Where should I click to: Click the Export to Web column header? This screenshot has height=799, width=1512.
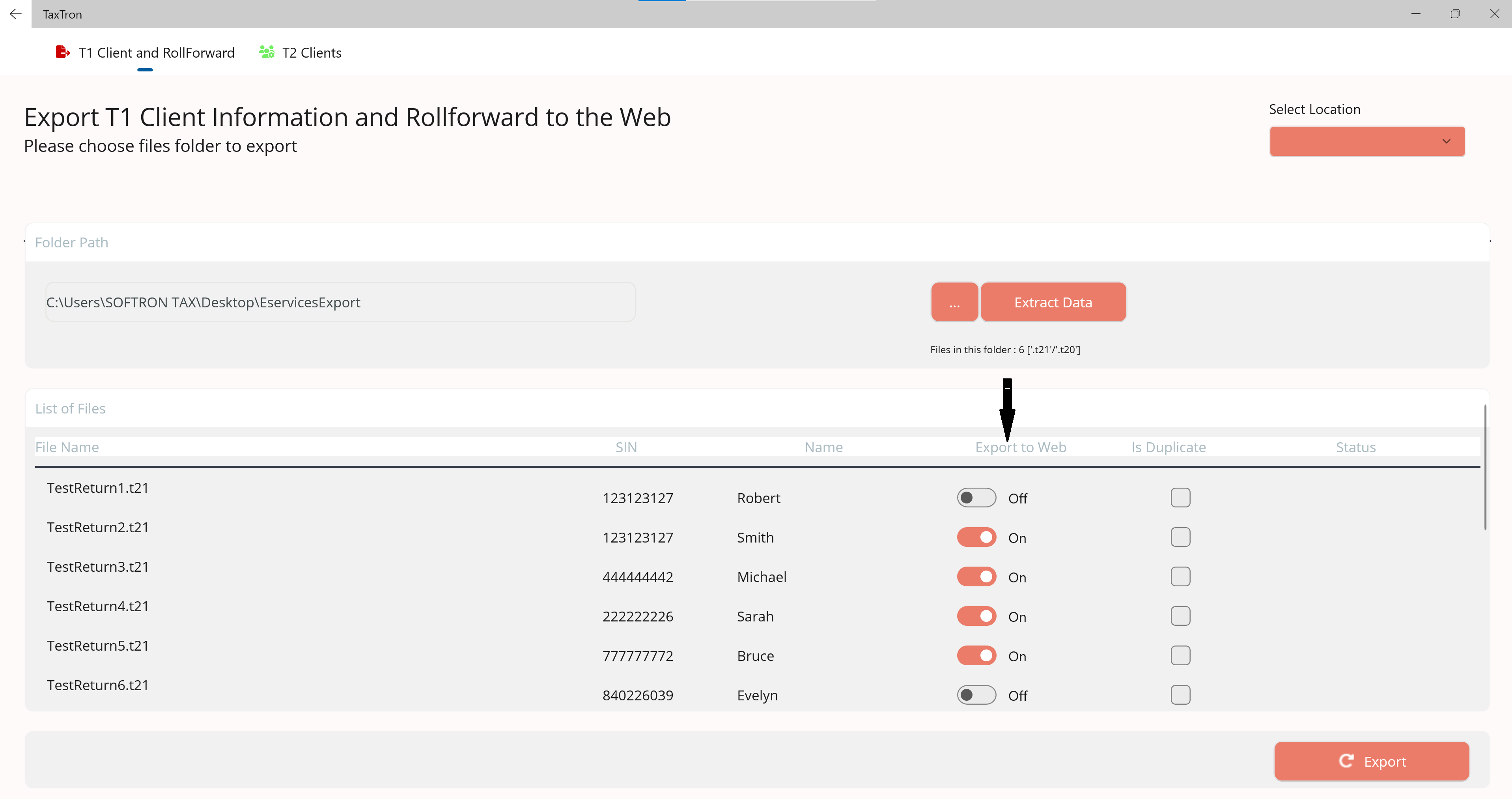pos(1021,447)
